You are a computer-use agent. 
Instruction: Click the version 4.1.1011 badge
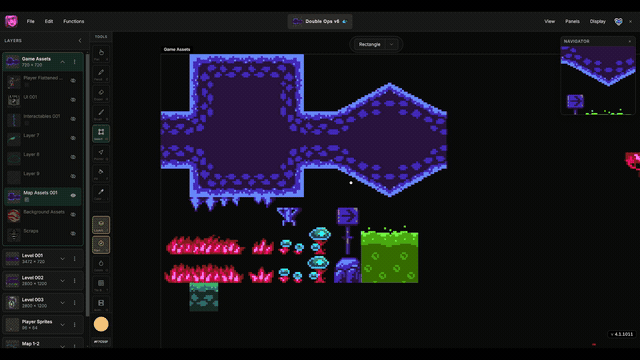(x=622, y=334)
